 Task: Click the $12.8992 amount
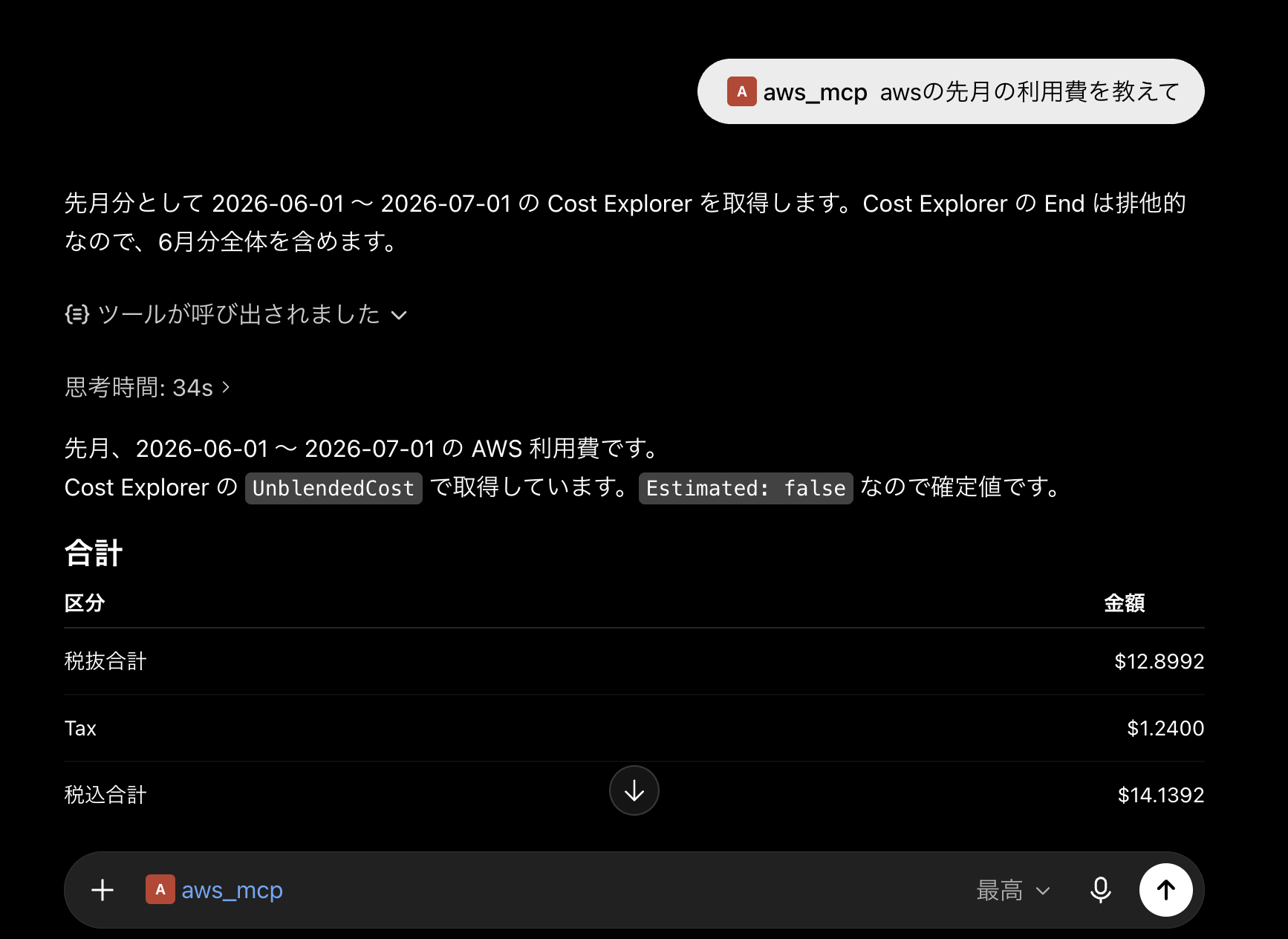[x=1159, y=661]
